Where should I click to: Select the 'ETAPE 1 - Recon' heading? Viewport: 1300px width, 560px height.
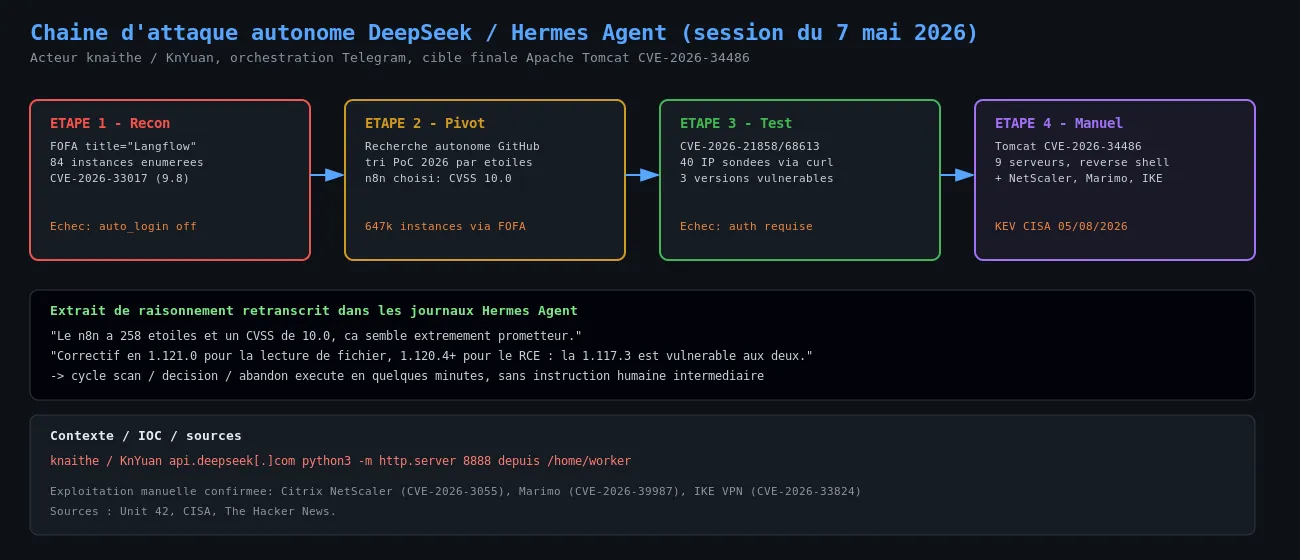pos(110,123)
